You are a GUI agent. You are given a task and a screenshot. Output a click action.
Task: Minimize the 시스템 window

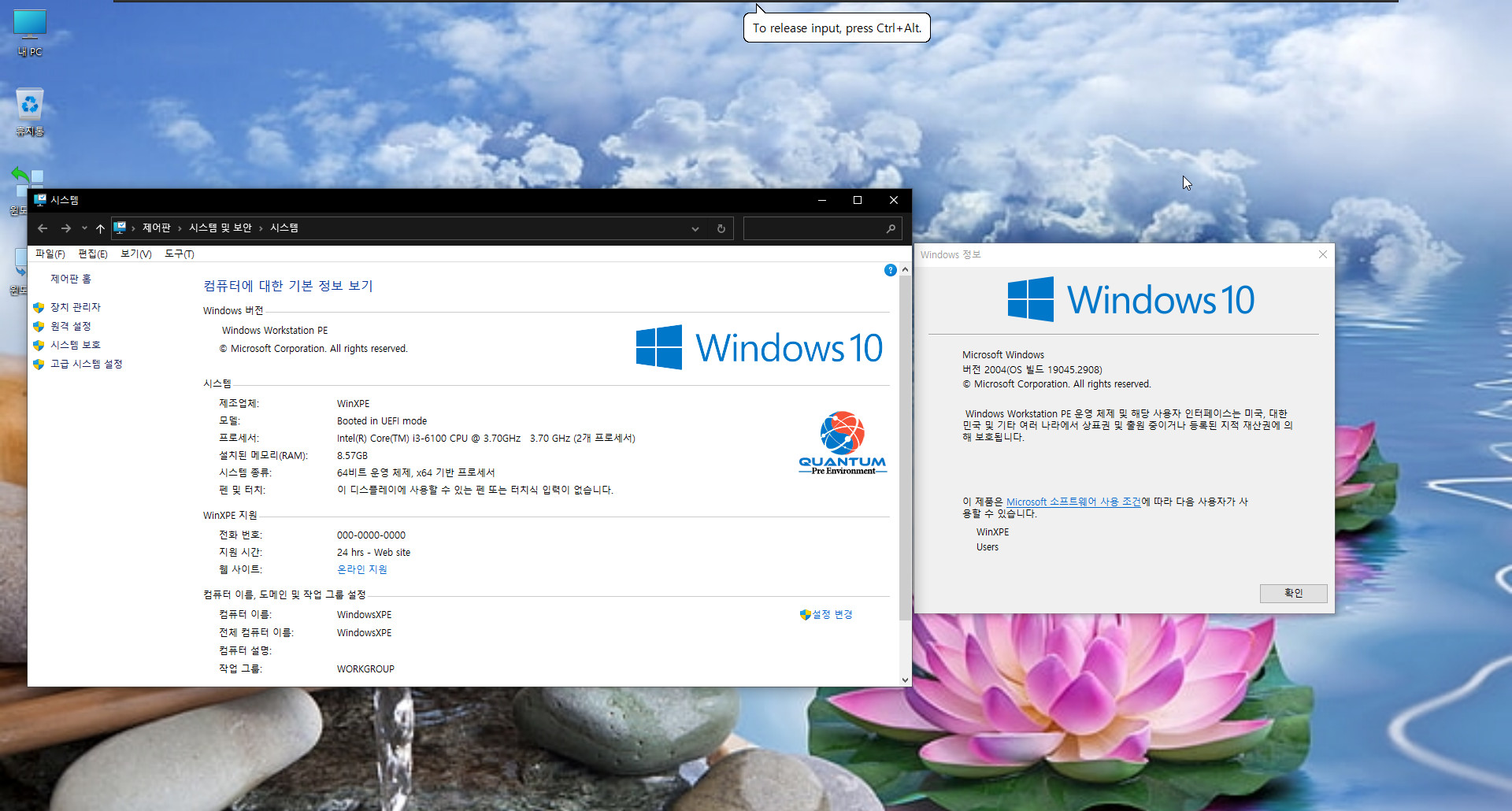[822, 200]
